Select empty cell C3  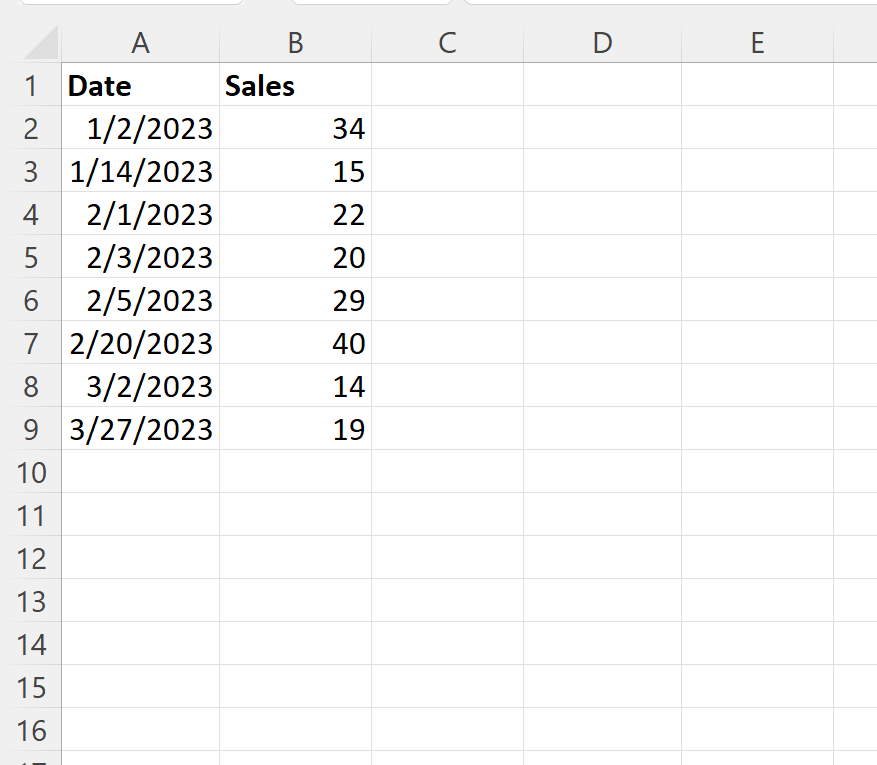click(x=447, y=171)
